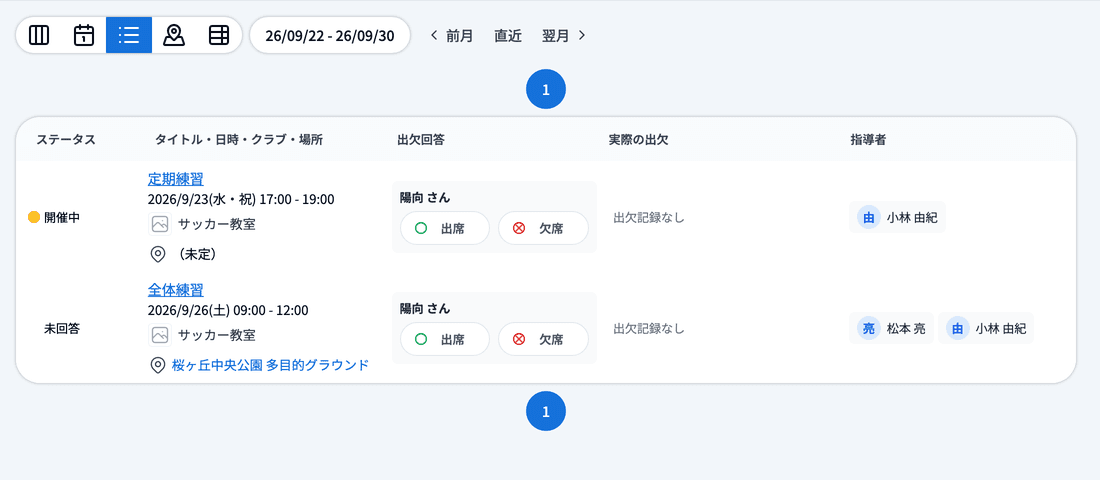Open instructor 松本 亮 chip
The image size is (1100, 480).
coord(891,328)
